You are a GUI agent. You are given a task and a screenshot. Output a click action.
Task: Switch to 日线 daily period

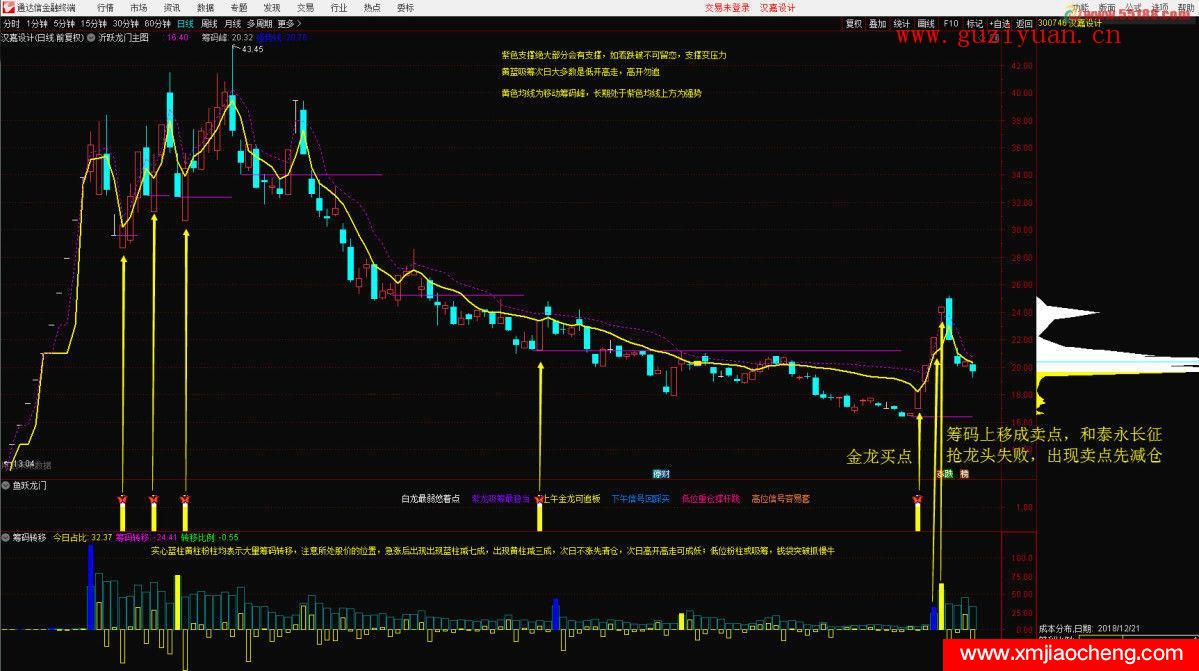(186, 22)
